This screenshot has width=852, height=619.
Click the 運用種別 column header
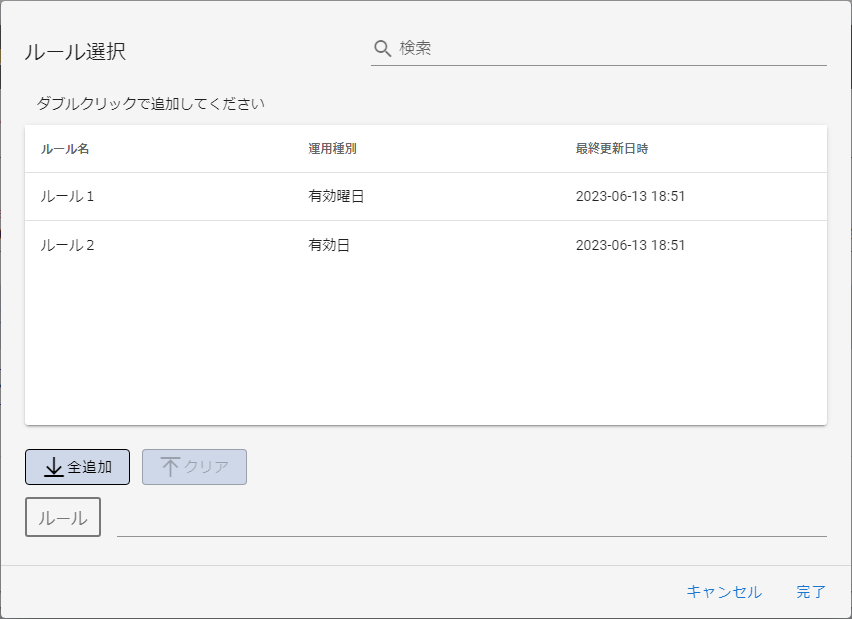click(x=332, y=149)
